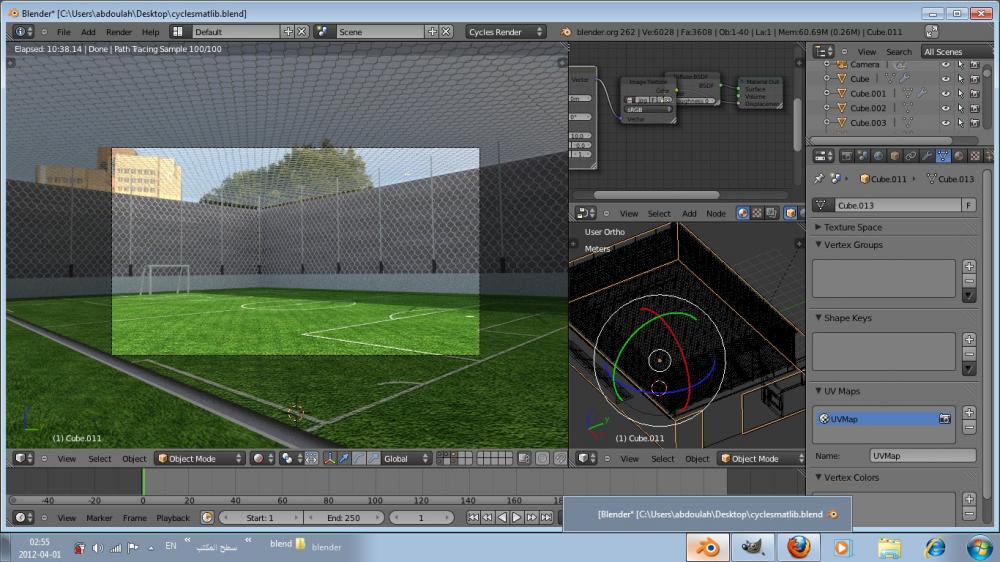1000x562 pixels.
Task: Add a new scene with the plus button
Action: 432,31
